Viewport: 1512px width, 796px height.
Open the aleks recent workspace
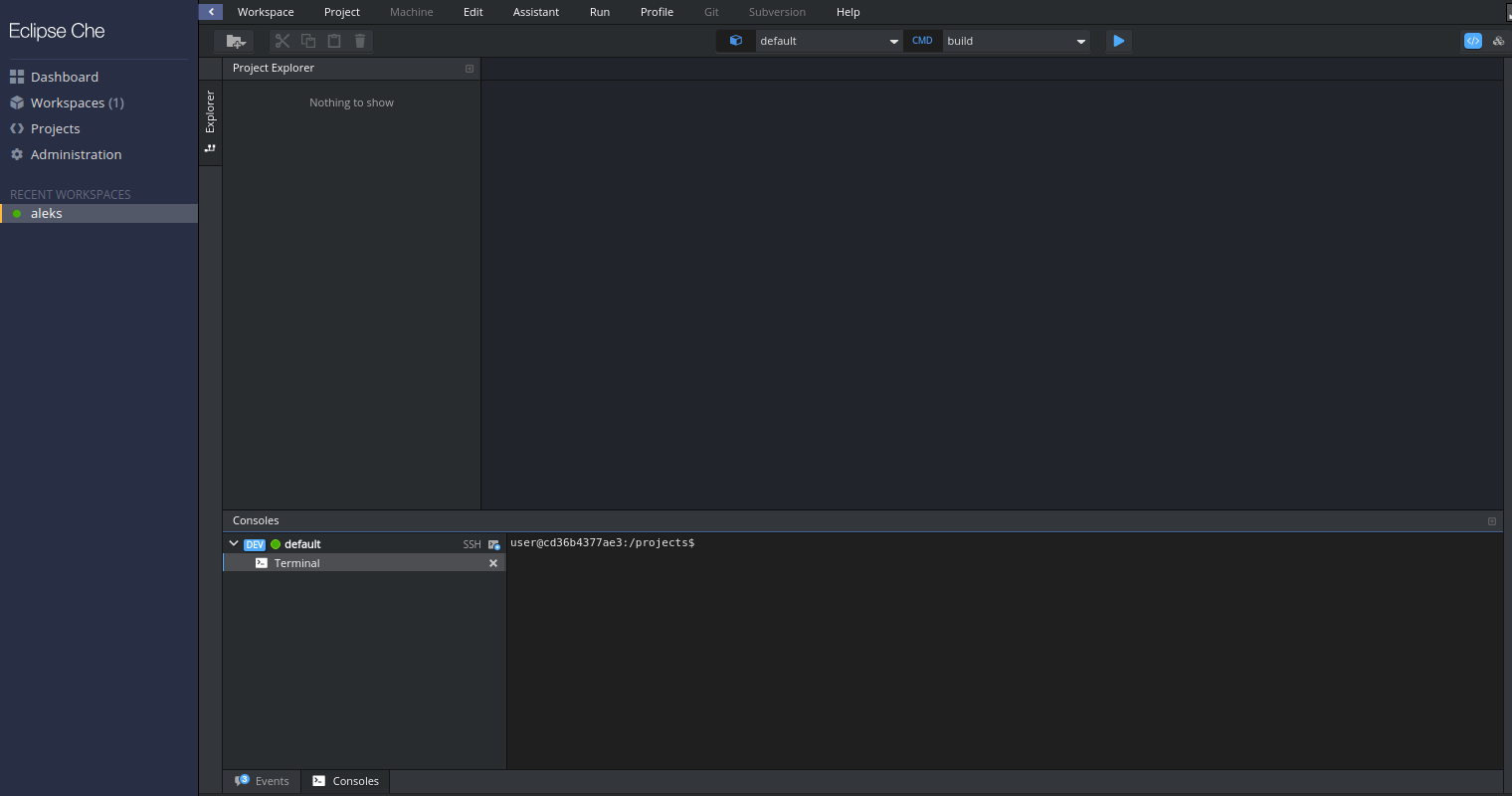click(47, 214)
